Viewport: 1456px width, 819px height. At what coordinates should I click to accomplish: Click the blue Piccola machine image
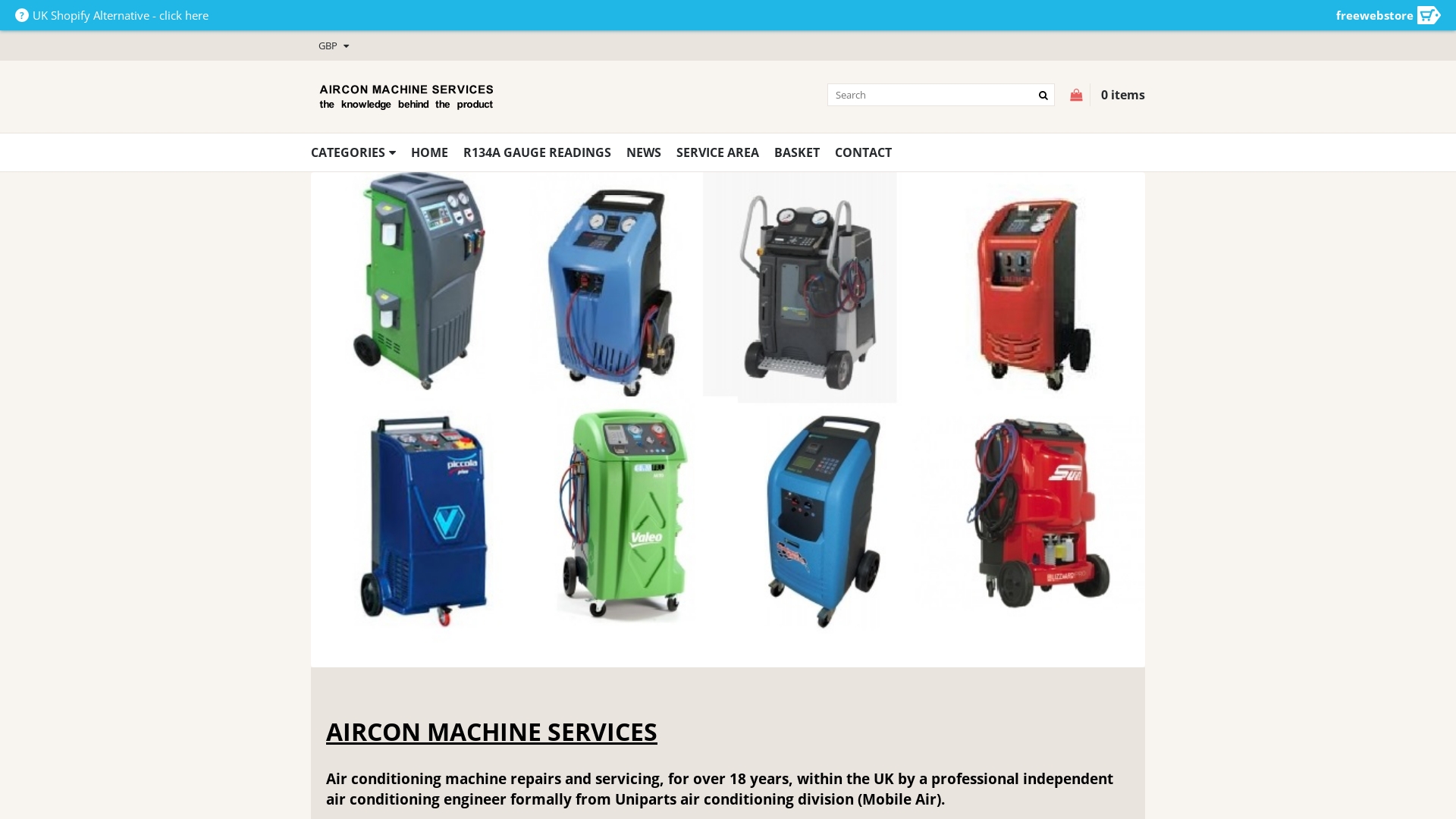pos(425,519)
